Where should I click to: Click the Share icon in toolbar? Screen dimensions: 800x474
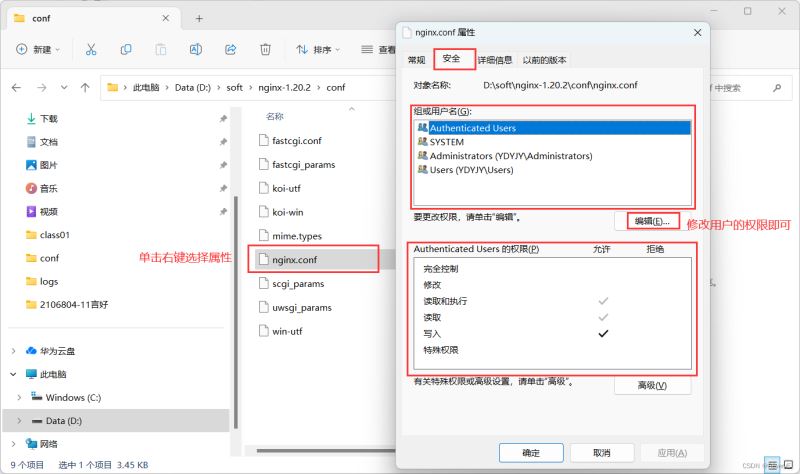230,49
